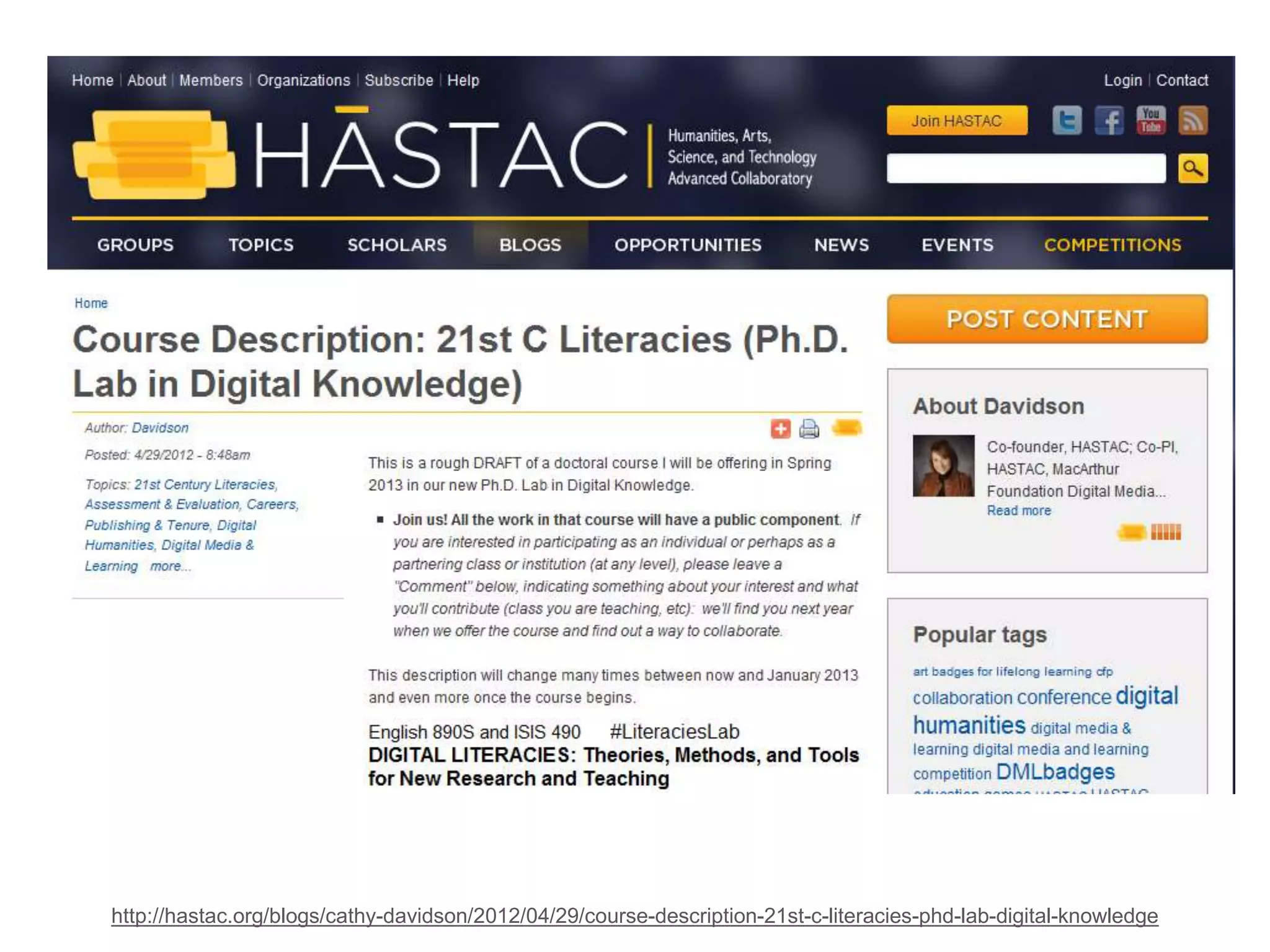Click the yellow HASTAC icon beside printer

(847, 427)
